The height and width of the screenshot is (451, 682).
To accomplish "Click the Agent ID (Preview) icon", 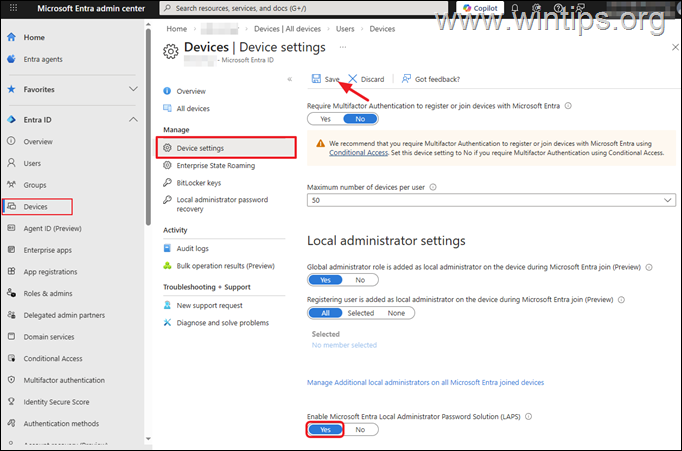I will [12, 228].
